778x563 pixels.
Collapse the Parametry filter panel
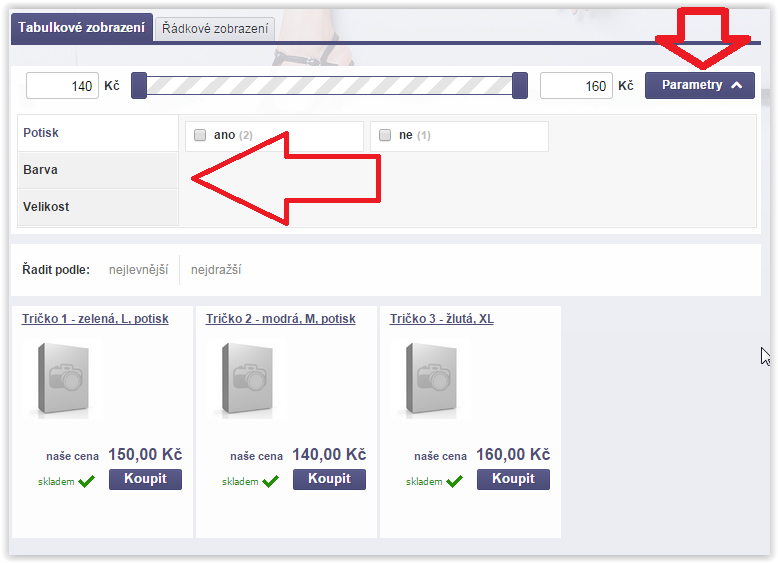point(700,85)
